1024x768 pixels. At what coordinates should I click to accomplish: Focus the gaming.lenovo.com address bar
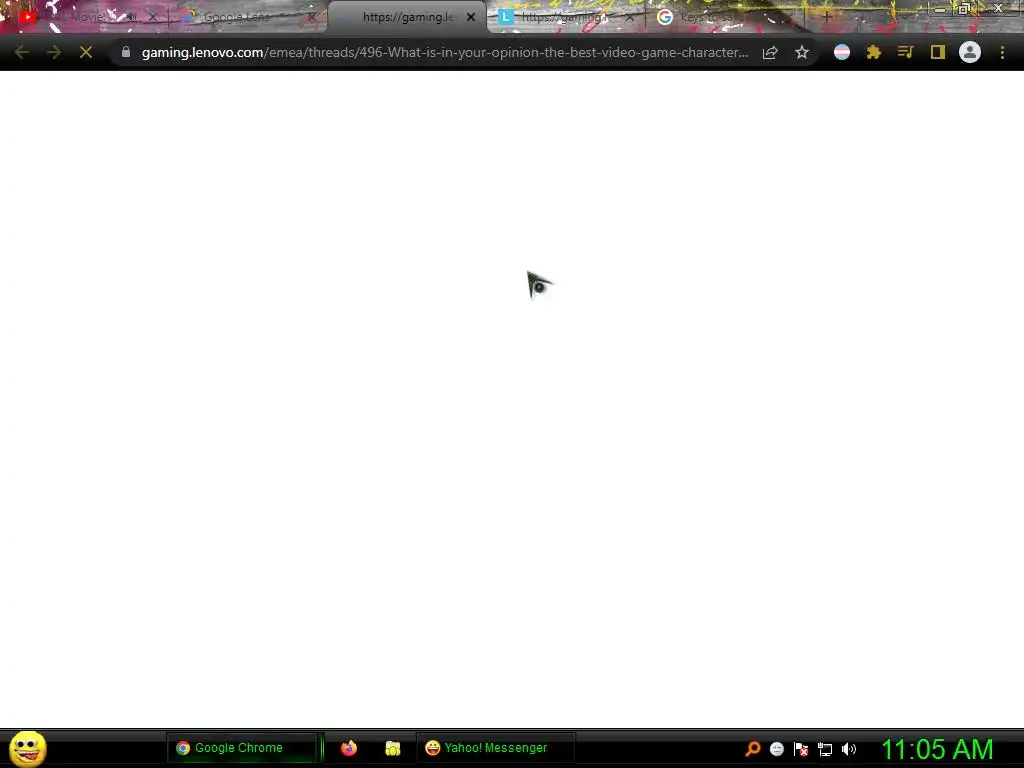[x=444, y=52]
